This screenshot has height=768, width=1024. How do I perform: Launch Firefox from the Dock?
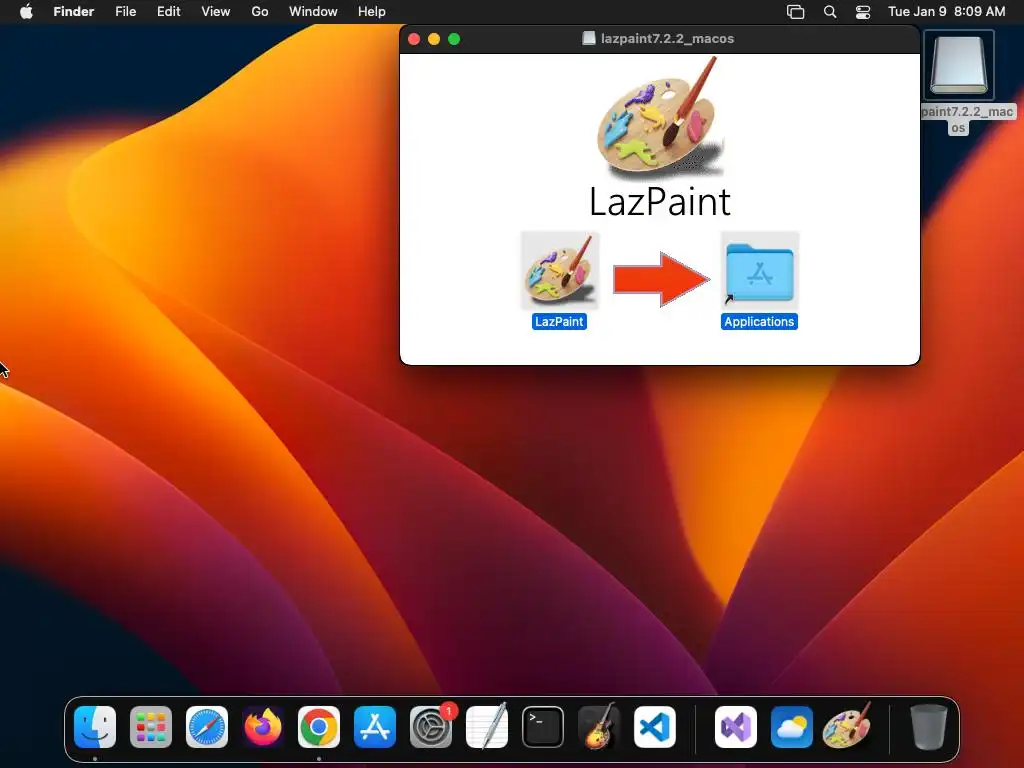pyautogui.click(x=263, y=727)
